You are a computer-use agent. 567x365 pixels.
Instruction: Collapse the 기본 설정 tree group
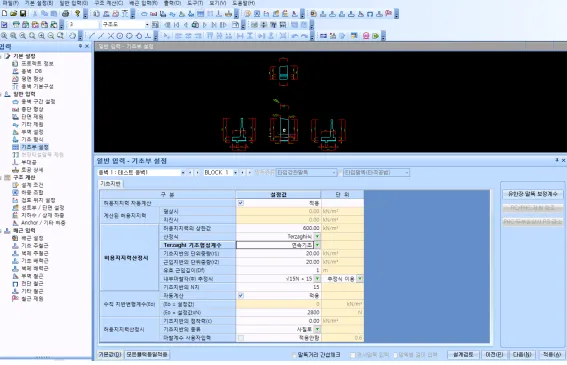[x=2, y=56]
